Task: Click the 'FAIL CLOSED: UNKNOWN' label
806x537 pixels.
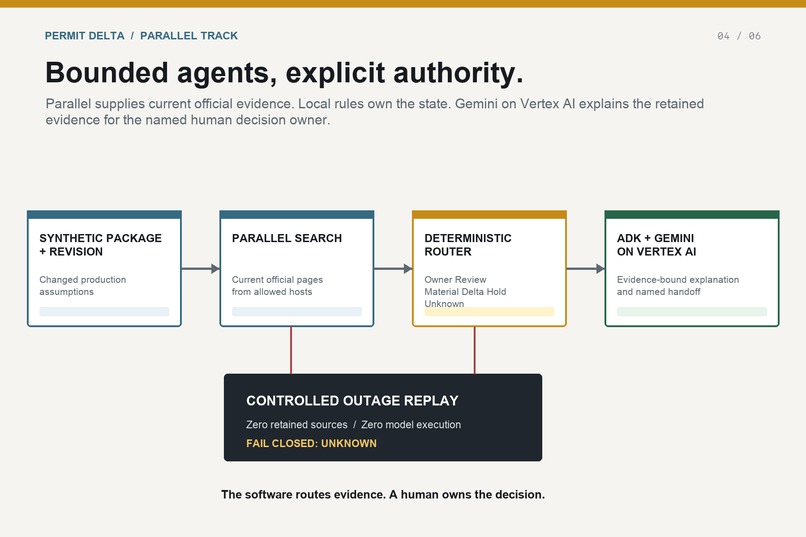Action: tap(311, 443)
